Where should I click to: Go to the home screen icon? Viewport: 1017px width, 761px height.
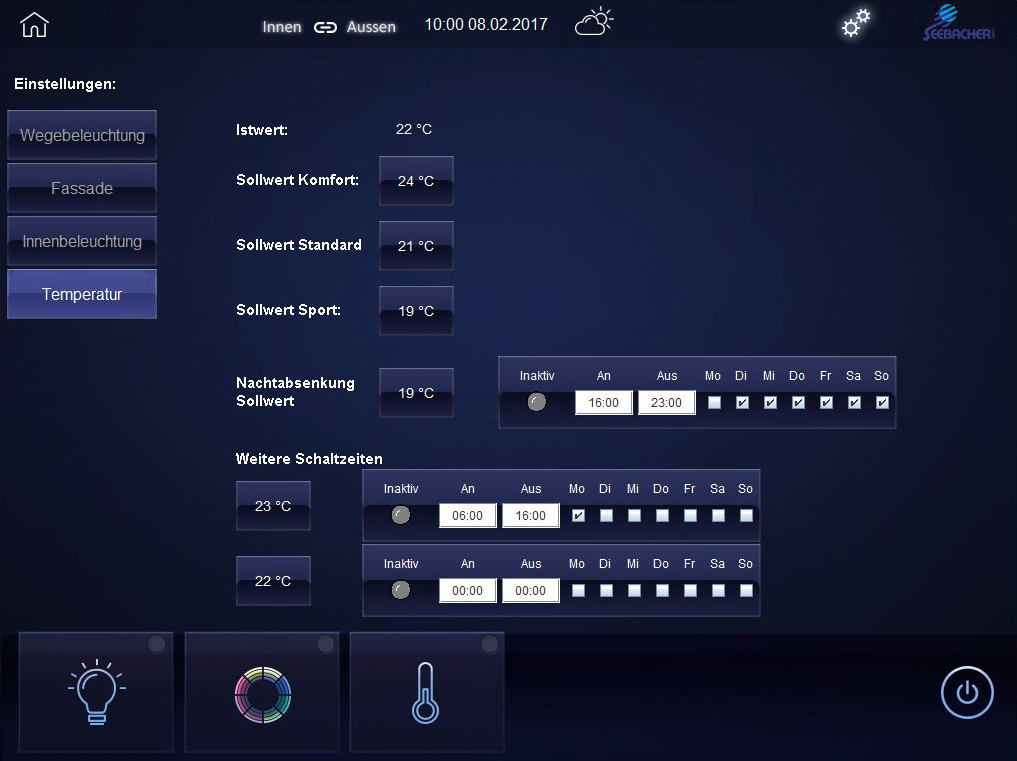[x=34, y=25]
